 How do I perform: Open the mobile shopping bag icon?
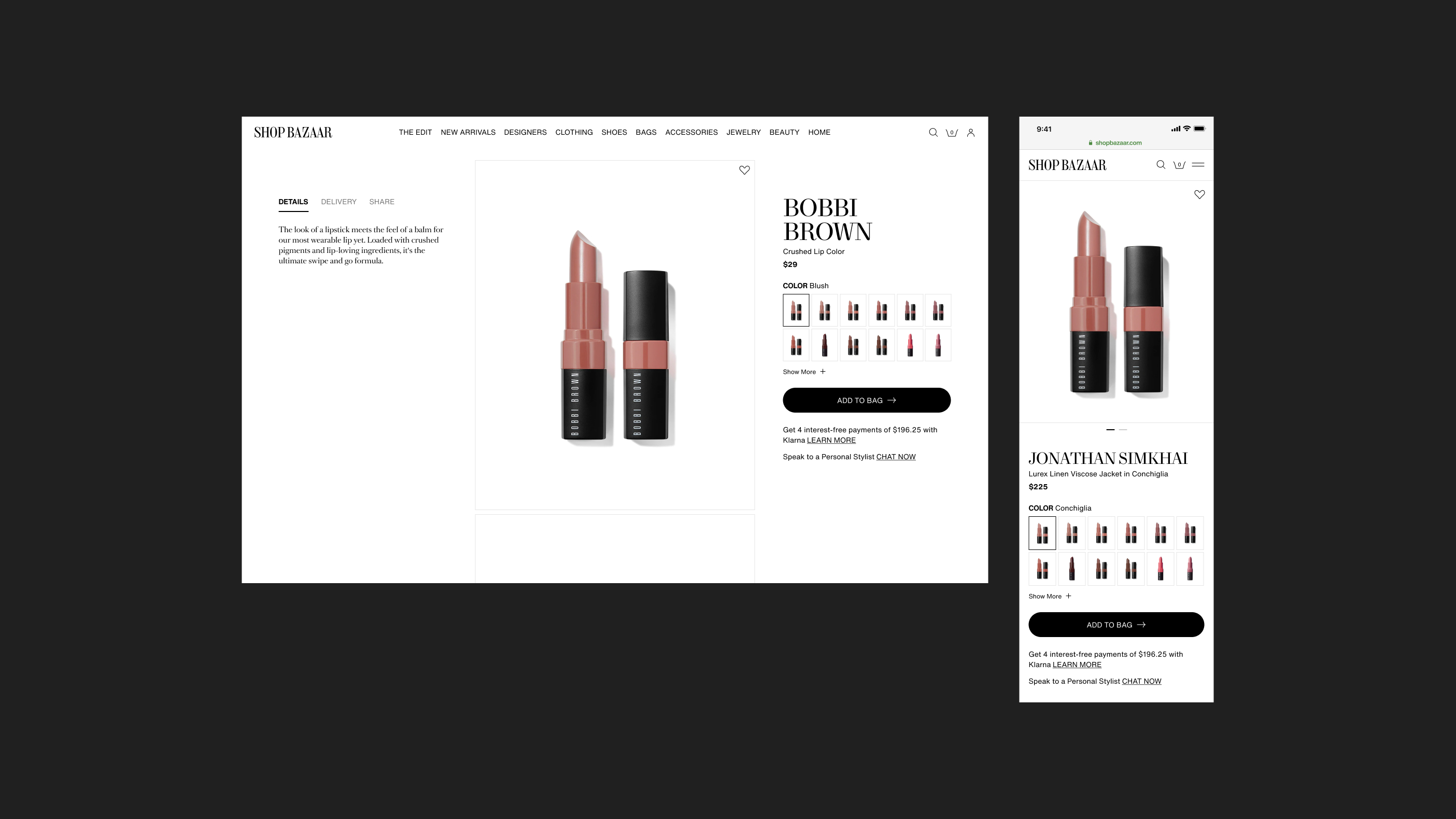click(x=1179, y=164)
